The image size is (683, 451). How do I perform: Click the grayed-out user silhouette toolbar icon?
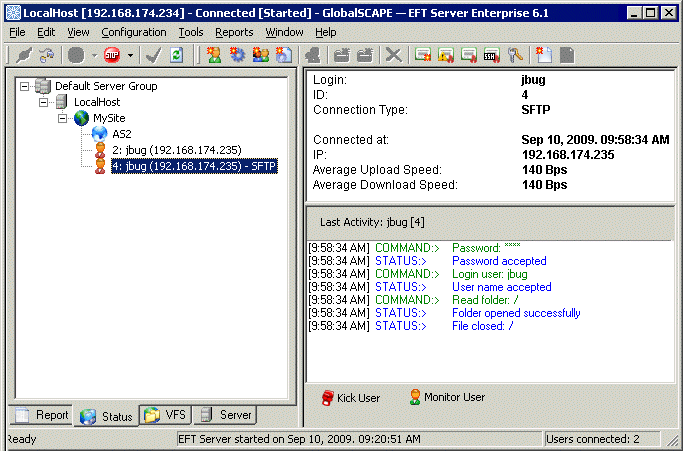[313, 55]
